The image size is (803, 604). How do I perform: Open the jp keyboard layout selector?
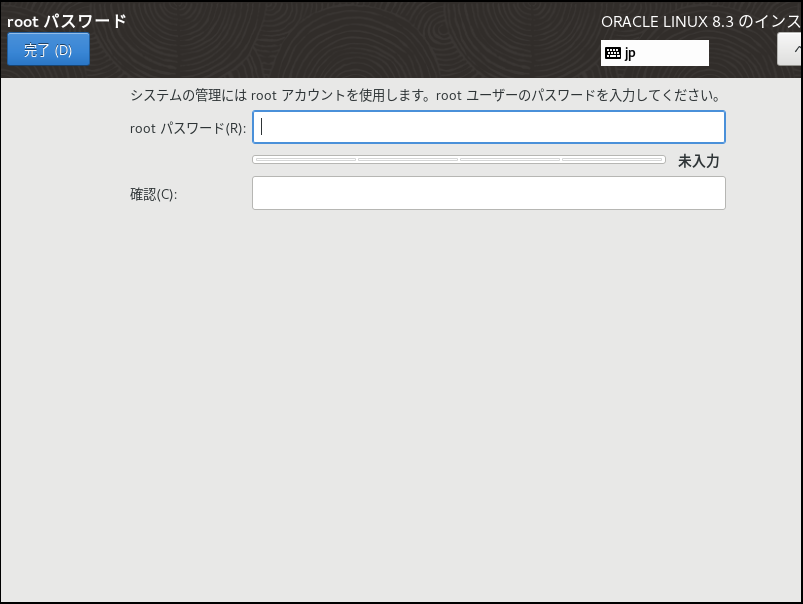point(655,53)
